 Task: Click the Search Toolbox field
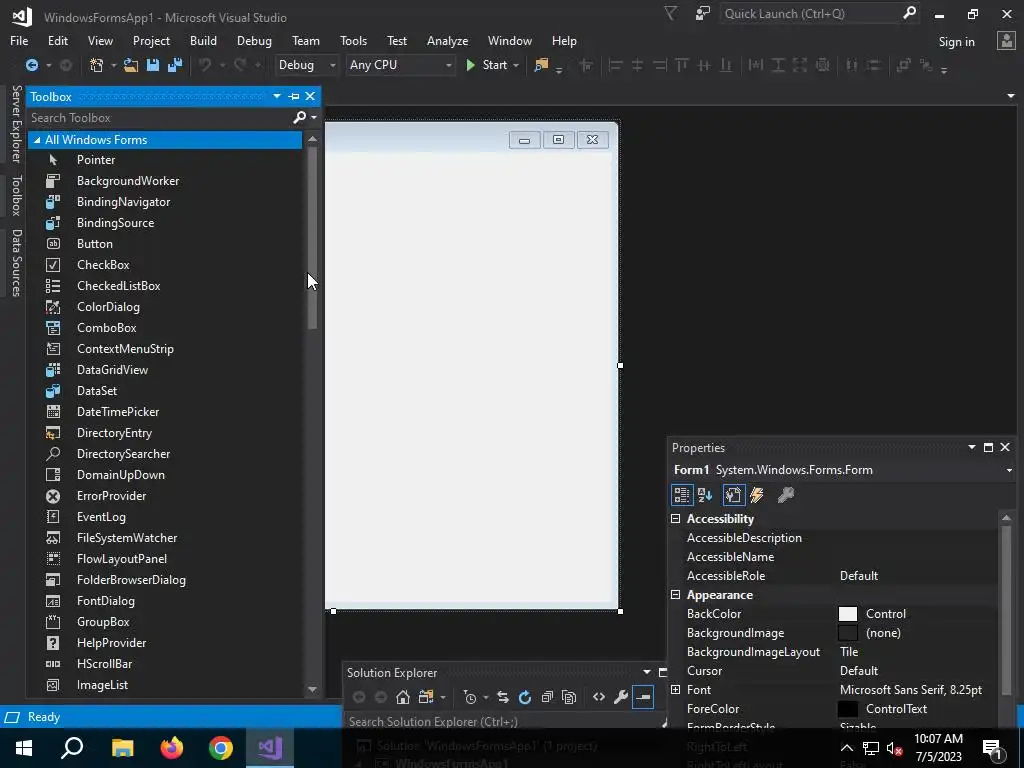[x=160, y=118]
